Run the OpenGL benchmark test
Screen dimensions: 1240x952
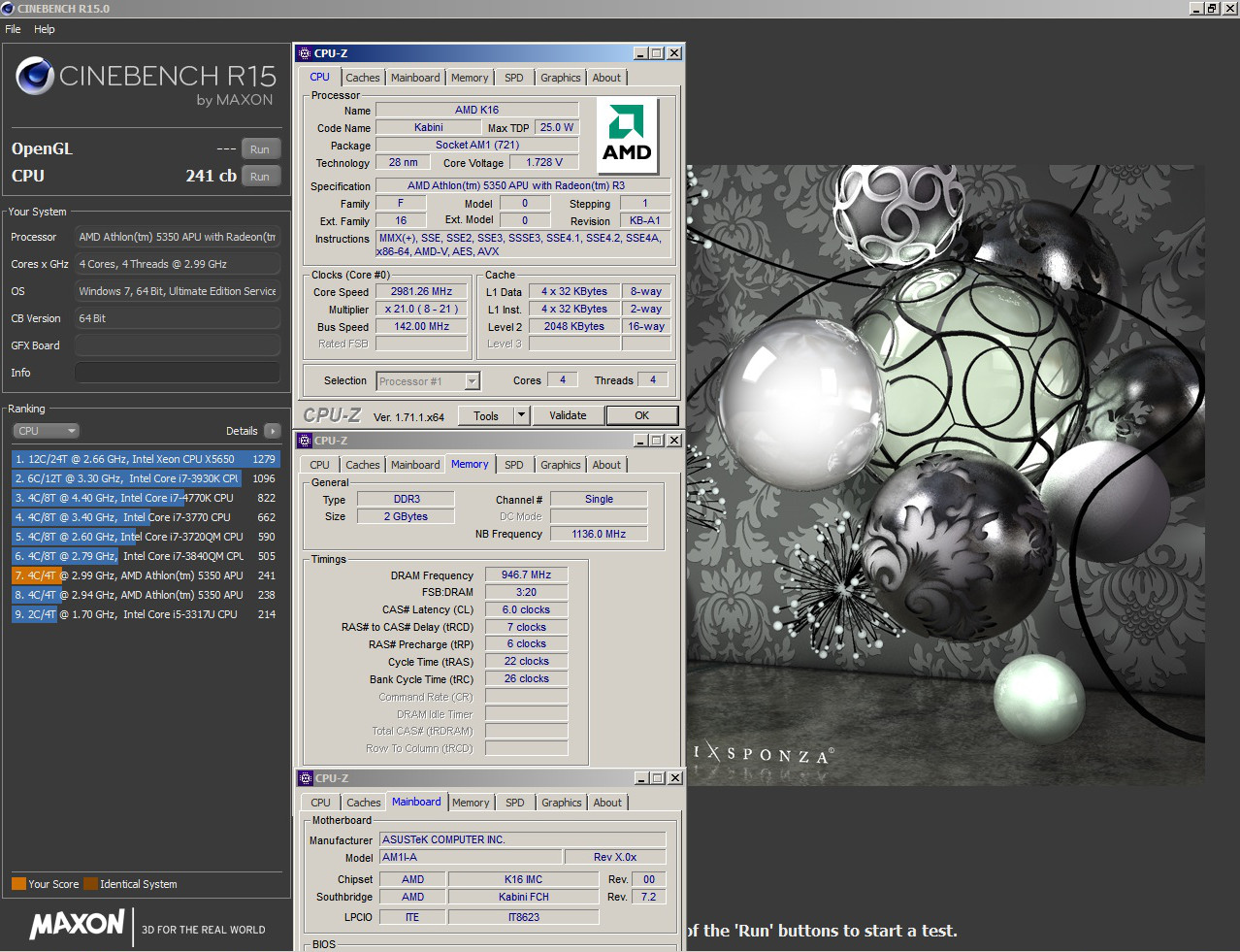tap(260, 149)
